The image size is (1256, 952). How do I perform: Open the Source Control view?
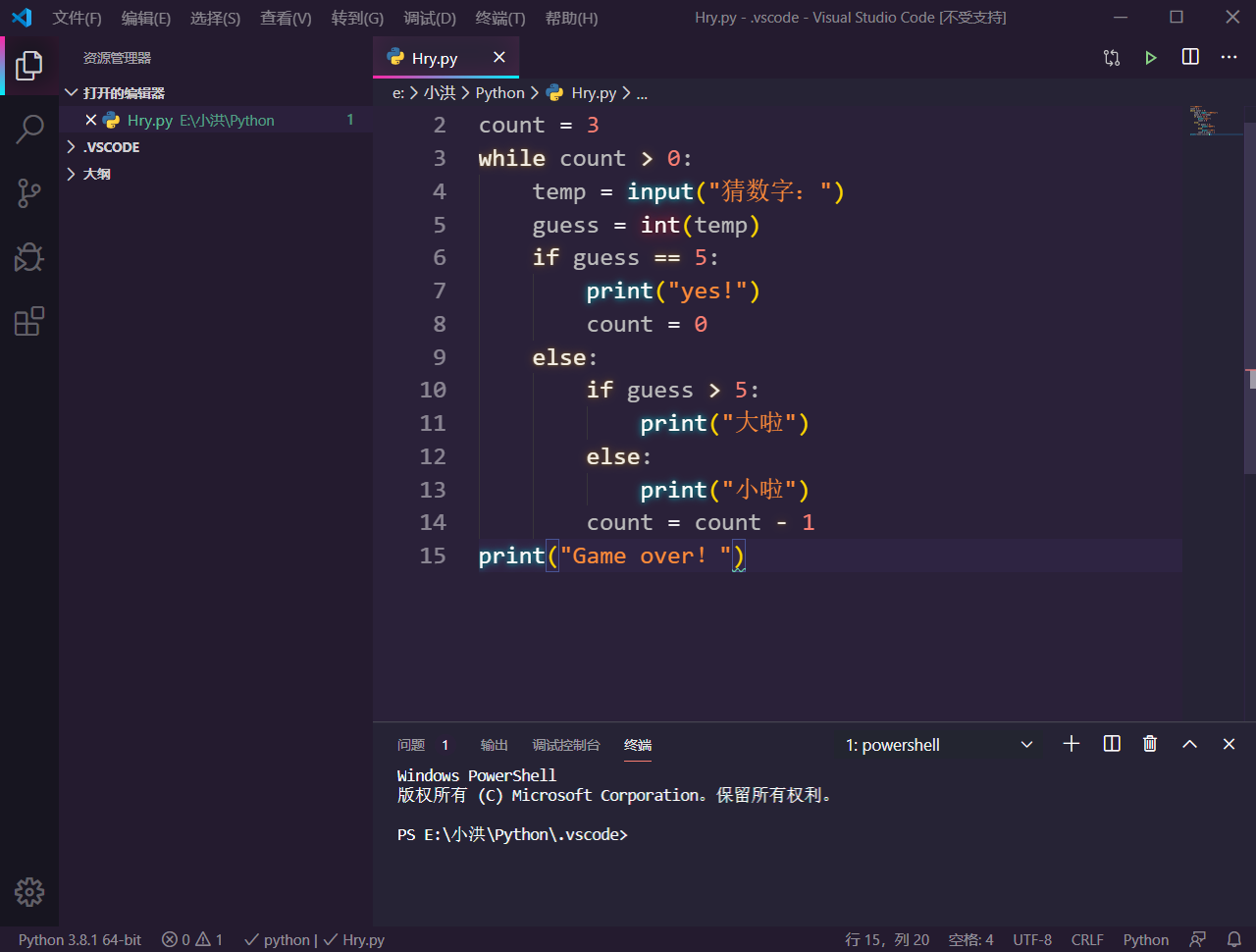[29, 192]
